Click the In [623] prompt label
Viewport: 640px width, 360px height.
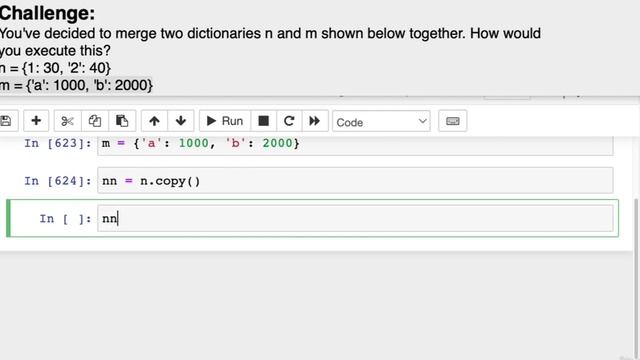58,143
